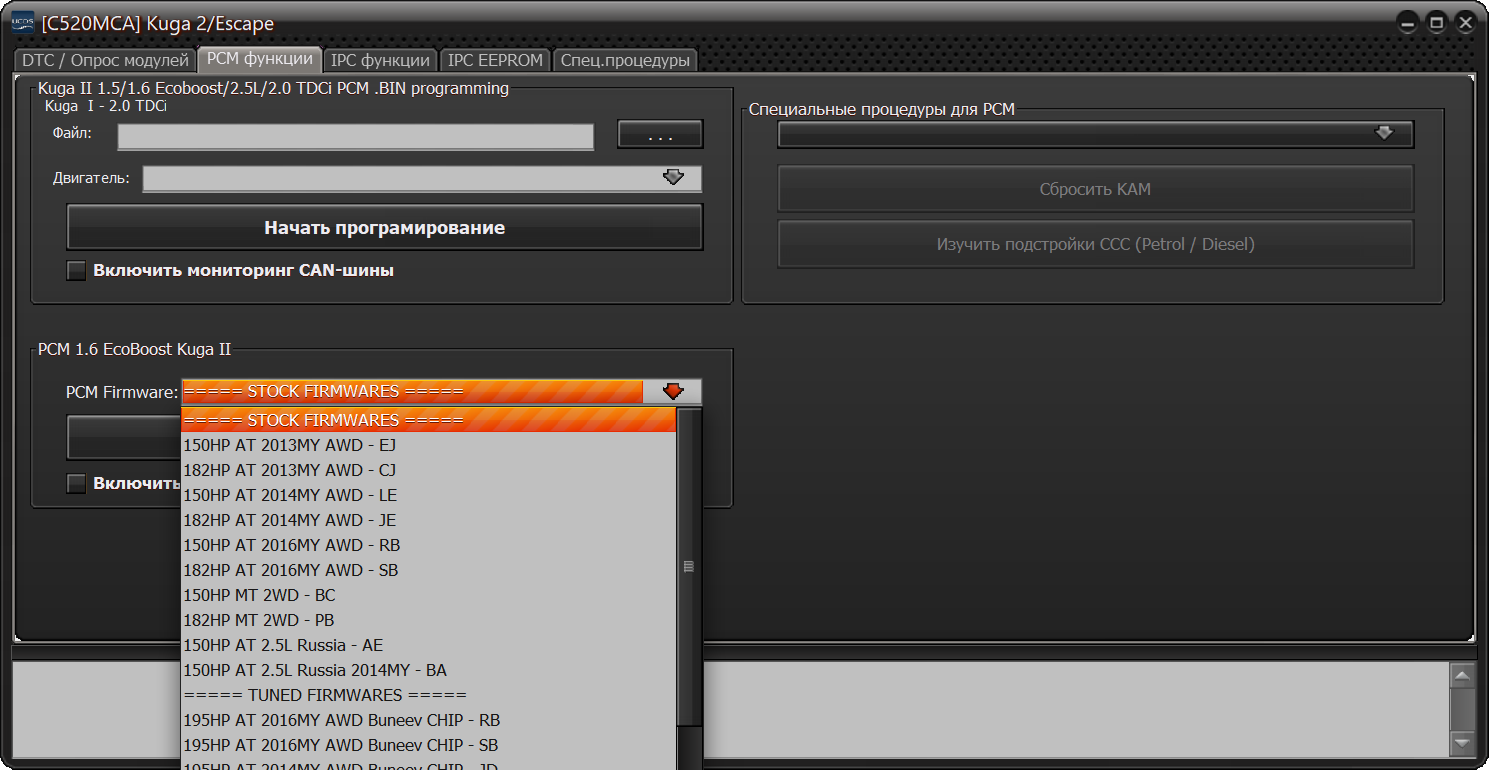
Task: Expand the Двигатель engine dropdown
Action: pyautogui.click(x=673, y=178)
